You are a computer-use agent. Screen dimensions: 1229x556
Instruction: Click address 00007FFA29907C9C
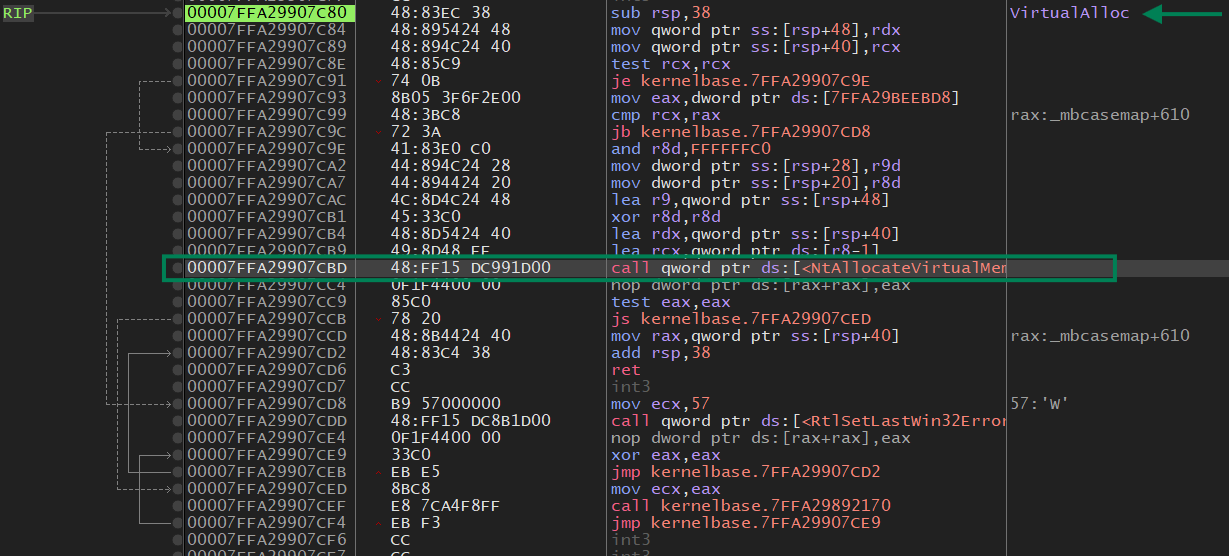click(x=267, y=132)
